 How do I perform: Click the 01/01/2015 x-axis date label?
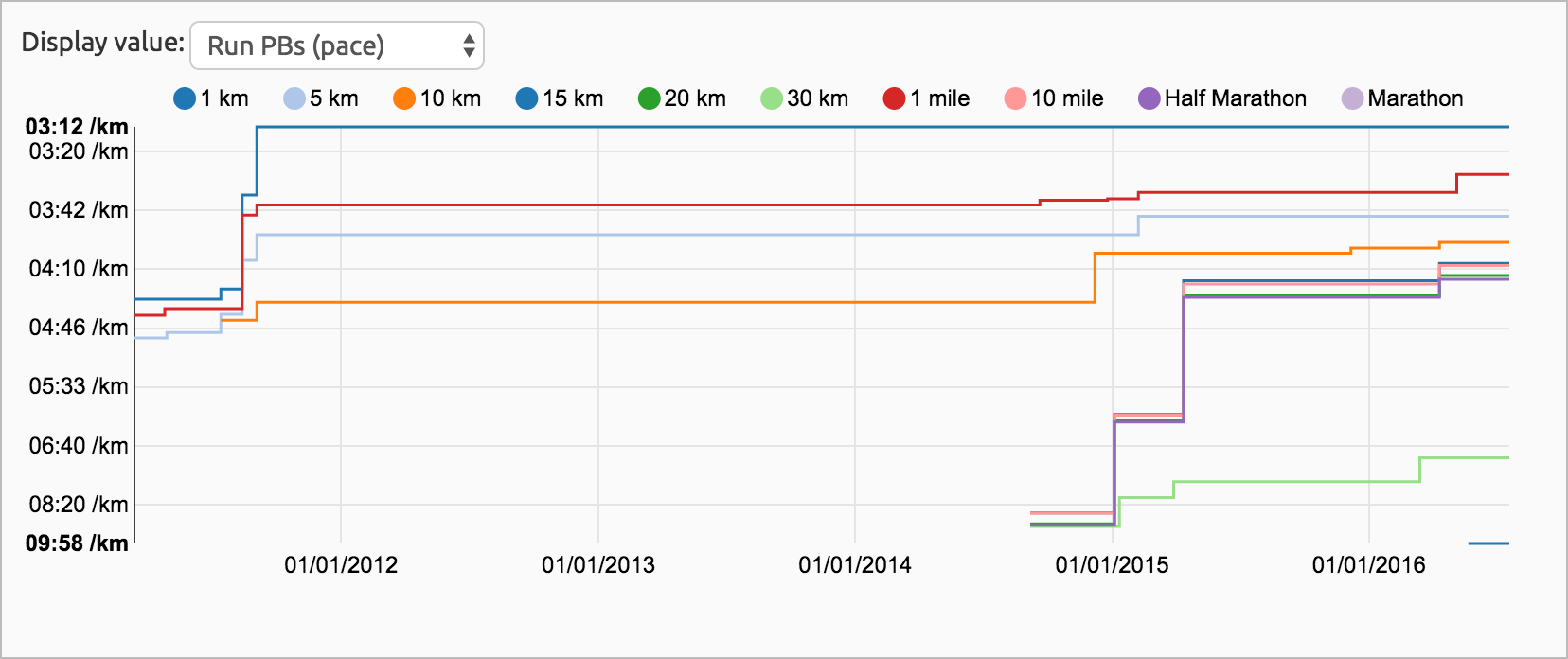click(x=1112, y=565)
